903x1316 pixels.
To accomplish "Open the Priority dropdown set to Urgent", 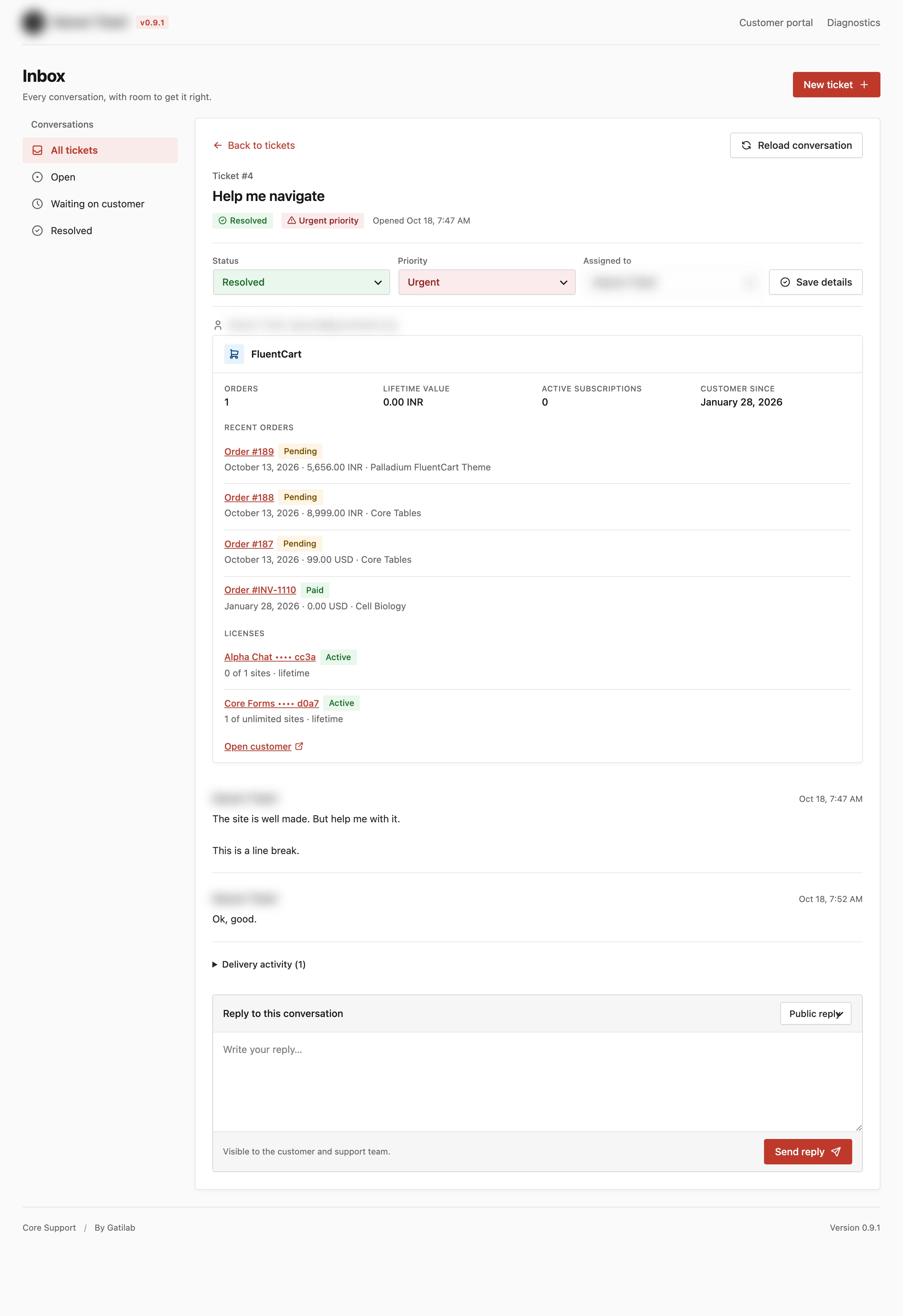I will [x=487, y=282].
